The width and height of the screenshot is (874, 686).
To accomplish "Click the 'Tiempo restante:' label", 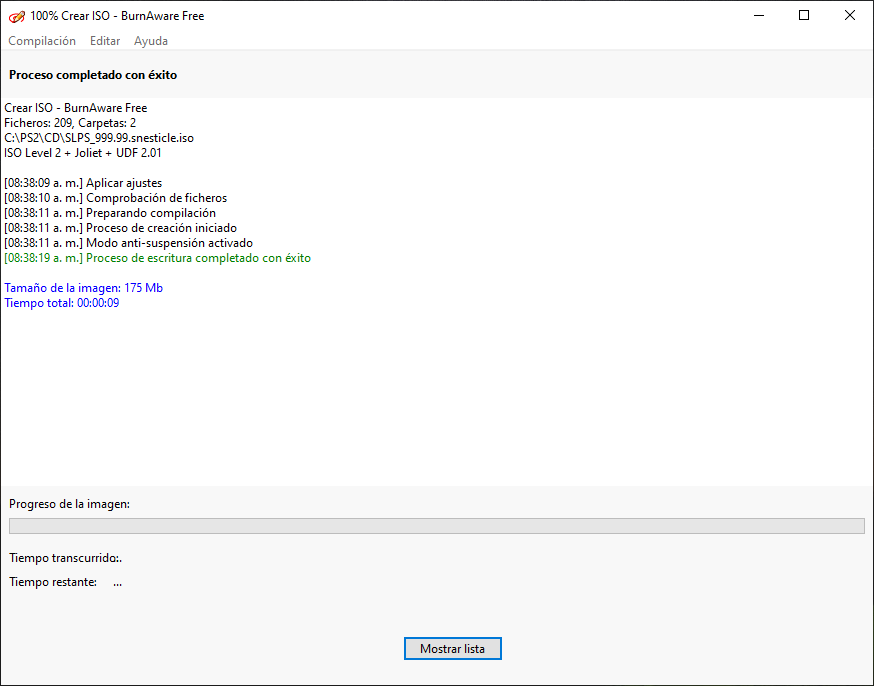I will (53, 582).
